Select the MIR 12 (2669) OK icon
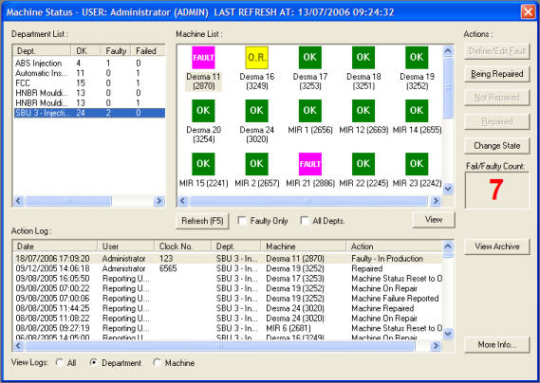 pyautogui.click(x=363, y=111)
